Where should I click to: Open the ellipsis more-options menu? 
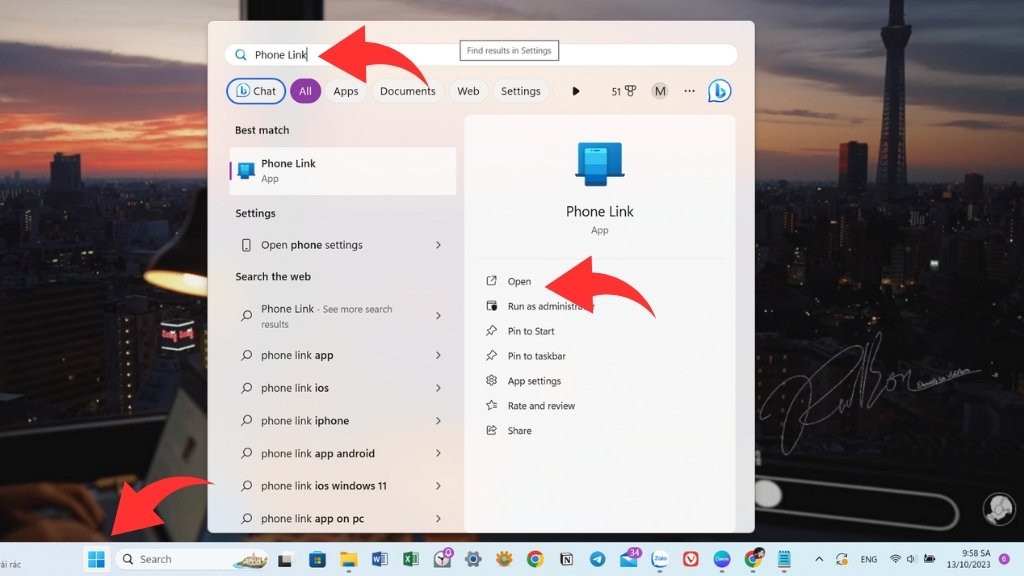point(689,91)
